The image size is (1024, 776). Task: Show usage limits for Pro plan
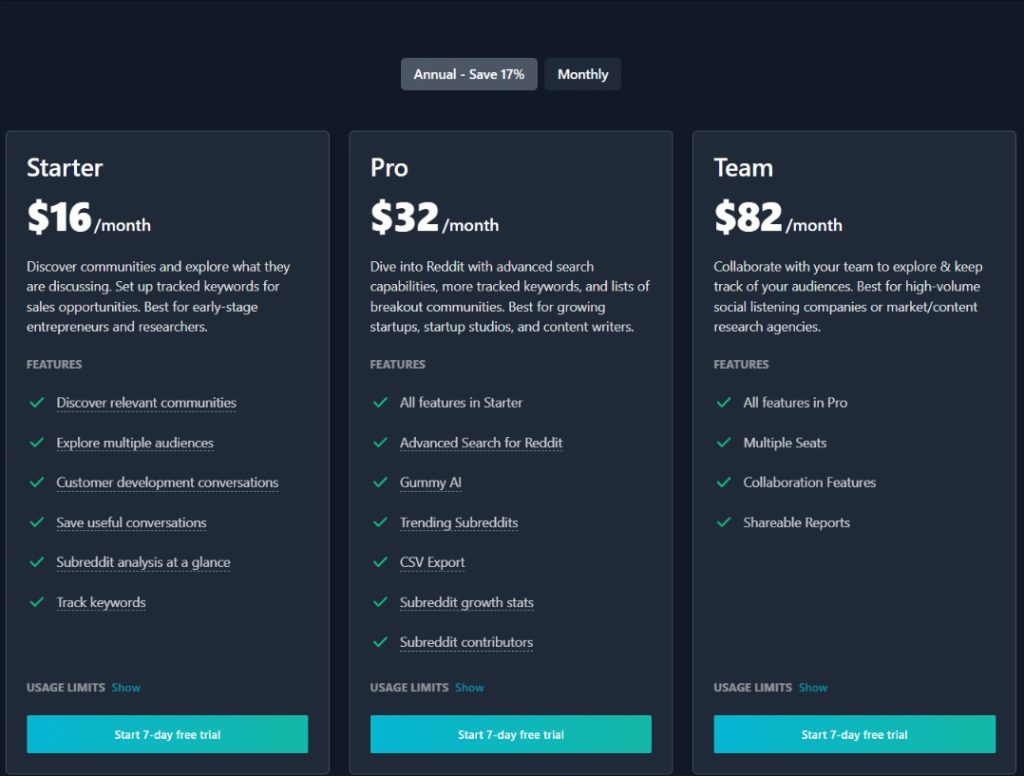point(470,688)
